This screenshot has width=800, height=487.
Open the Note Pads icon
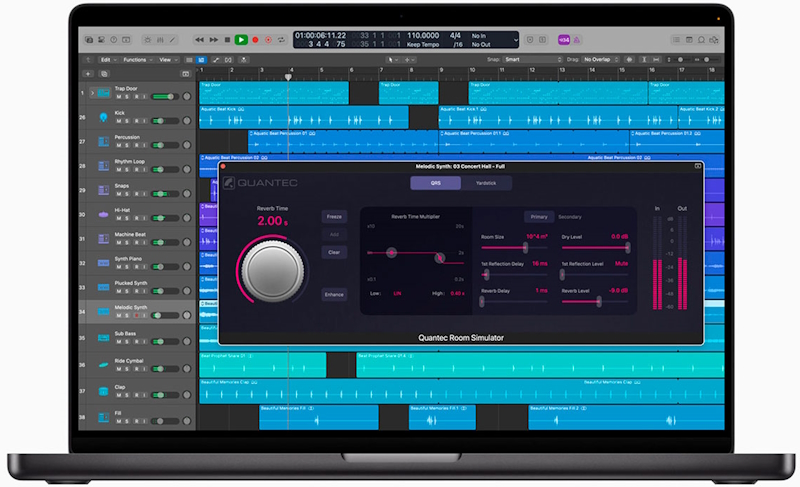689,40
